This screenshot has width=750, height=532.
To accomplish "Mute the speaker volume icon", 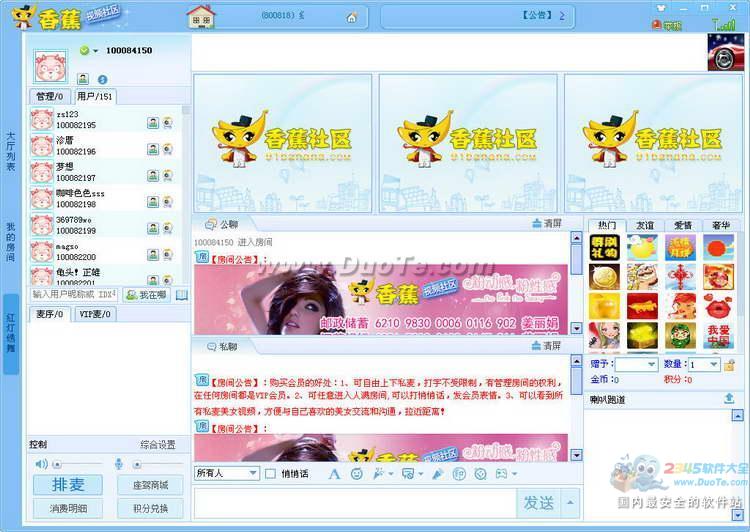I will pyautogui.click(x=41, y=464).
